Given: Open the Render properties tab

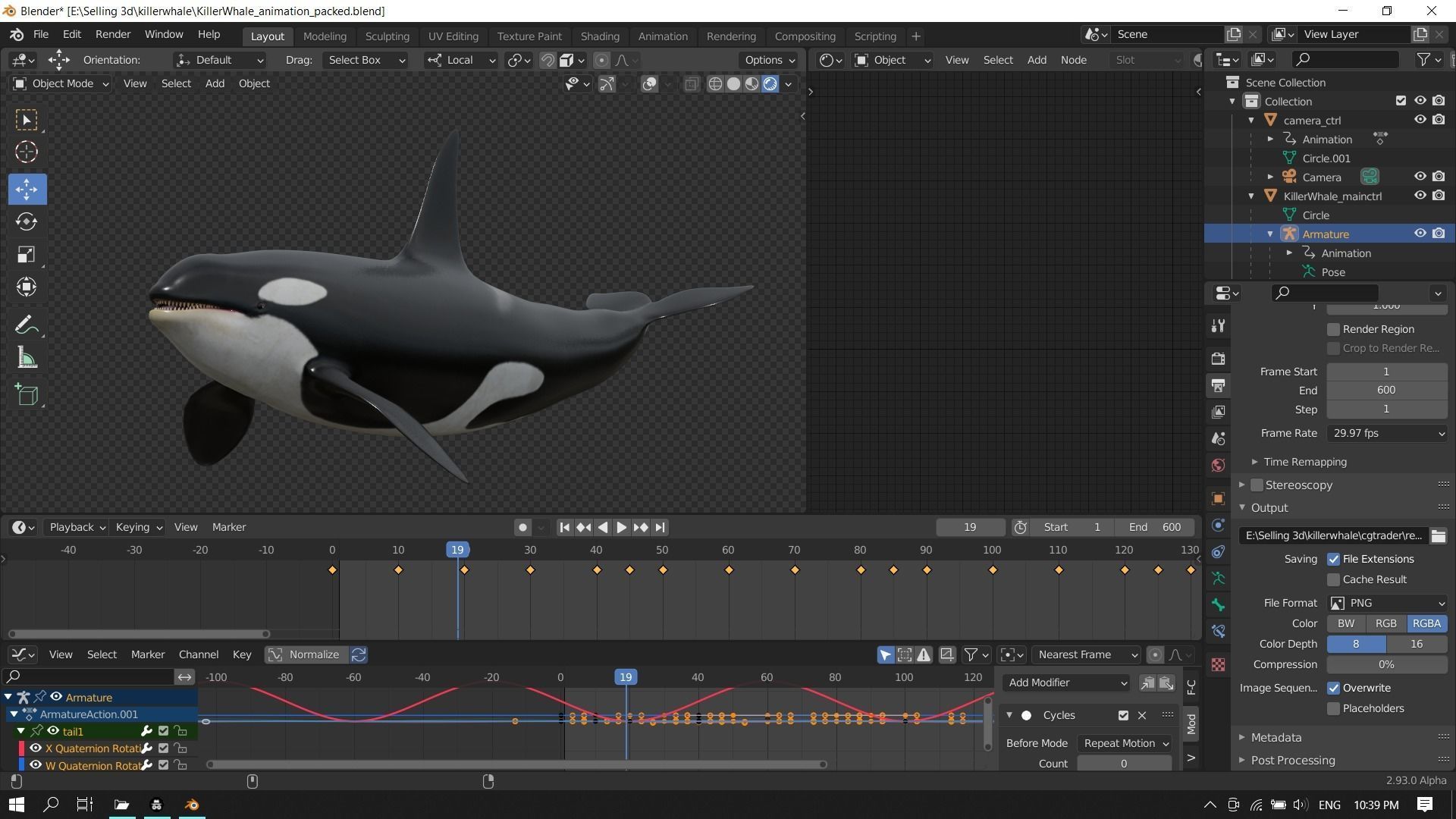Looking at the screenshot, I should 1218,359.
